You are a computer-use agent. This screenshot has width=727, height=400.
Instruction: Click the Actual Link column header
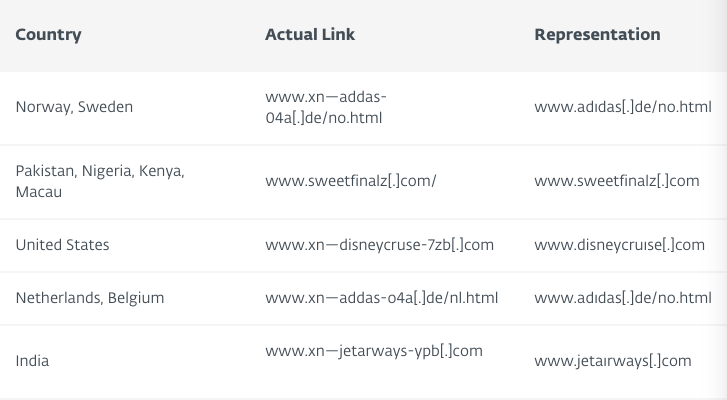309,35
